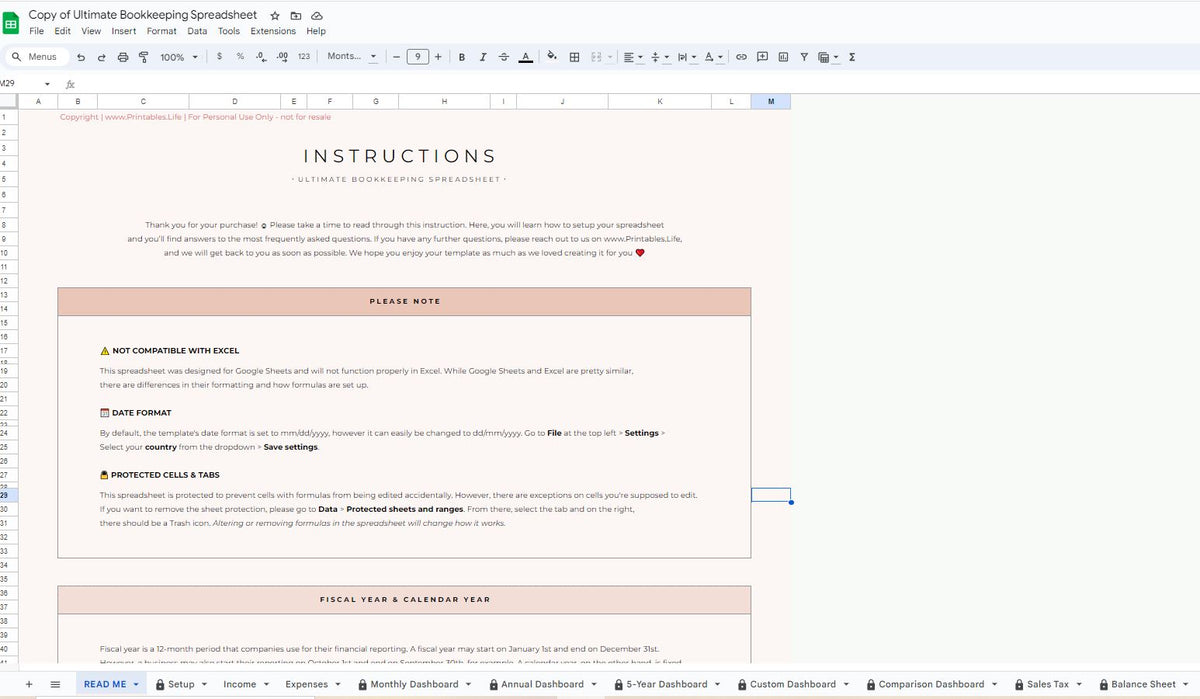Open text wrapping dropdown
Screen dimensions: 1200x699
(x=687, y=57)
